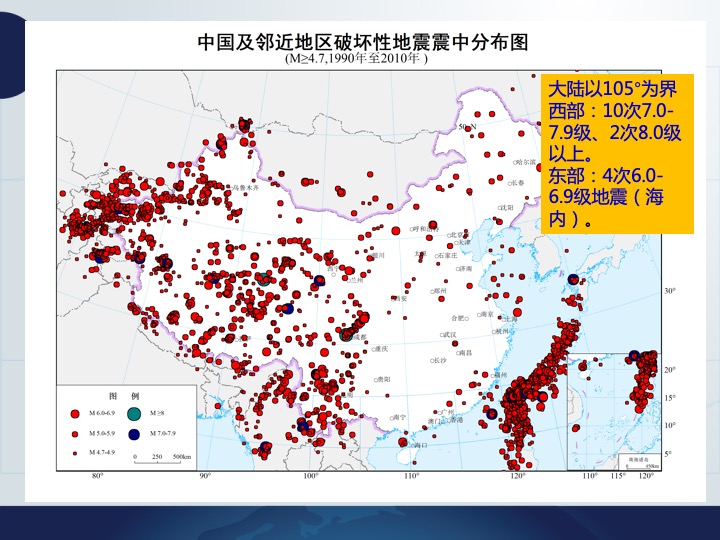Viewport: 720px width, 540px height.
Task: Click the South China Sea inset map
Action: 614,412
